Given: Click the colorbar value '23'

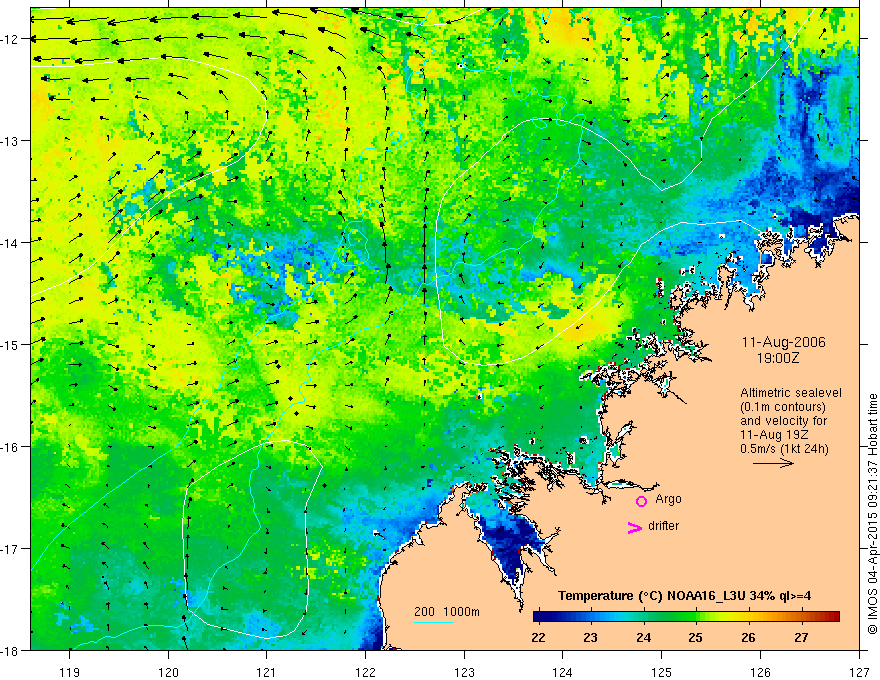Looking at the screenshot, I should click(x=590, y=637).
